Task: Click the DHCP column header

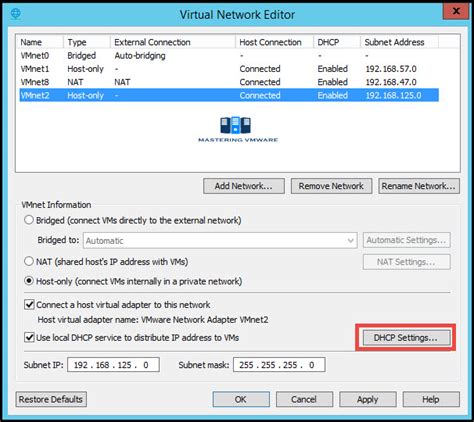Action: 337,42
